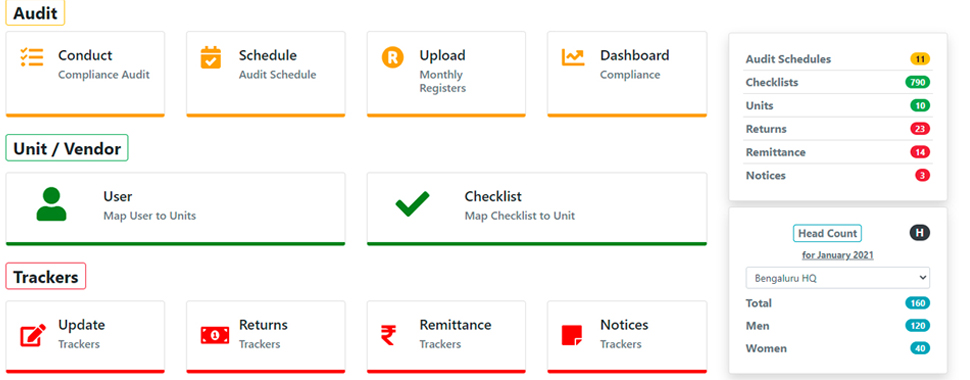Click the Compliance Dashboard chart icon
Image resolution: width=970 pixels, height=380 pixels.
[x=573, y=57]
